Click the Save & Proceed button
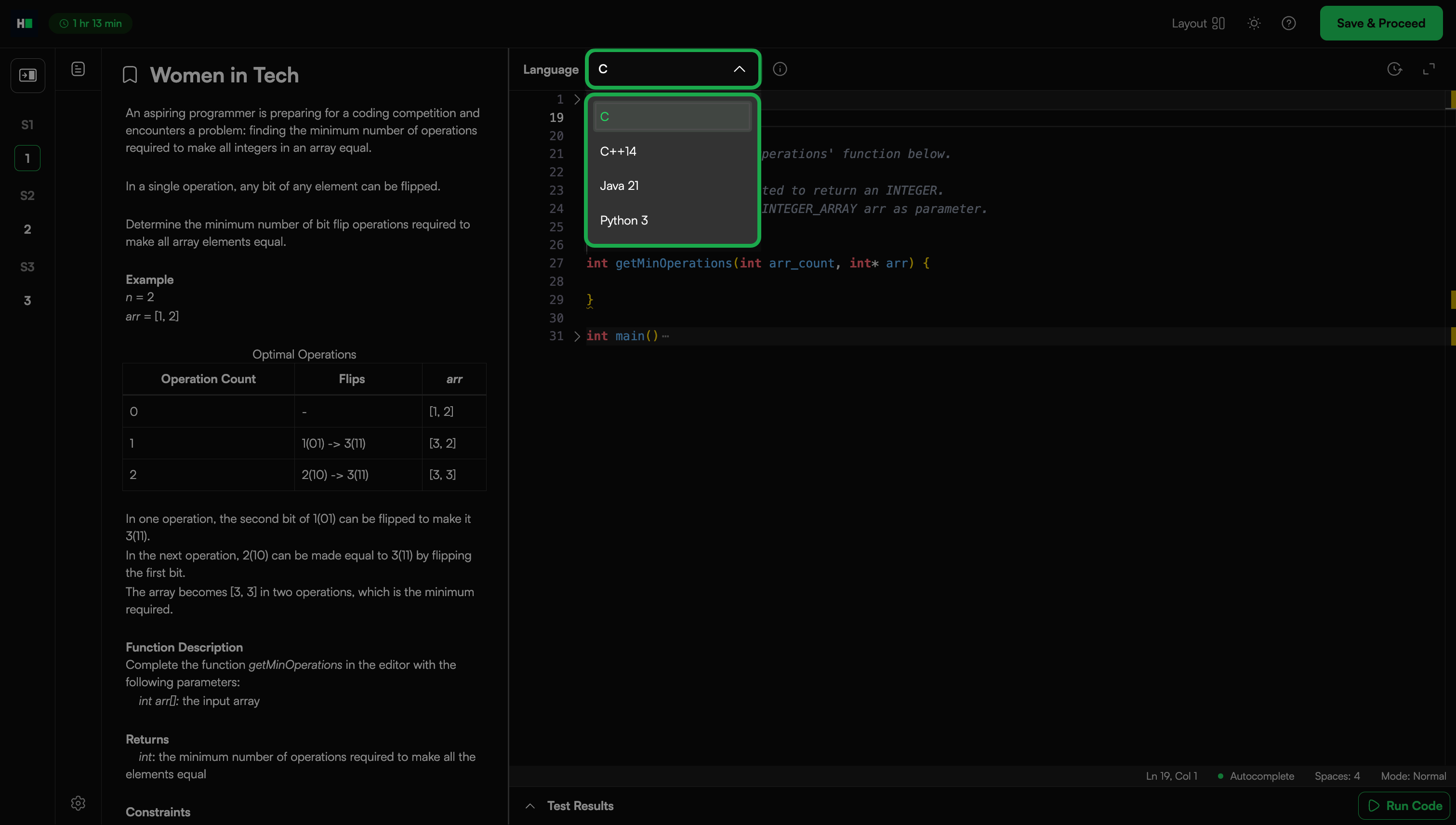 click(1381, 23)
